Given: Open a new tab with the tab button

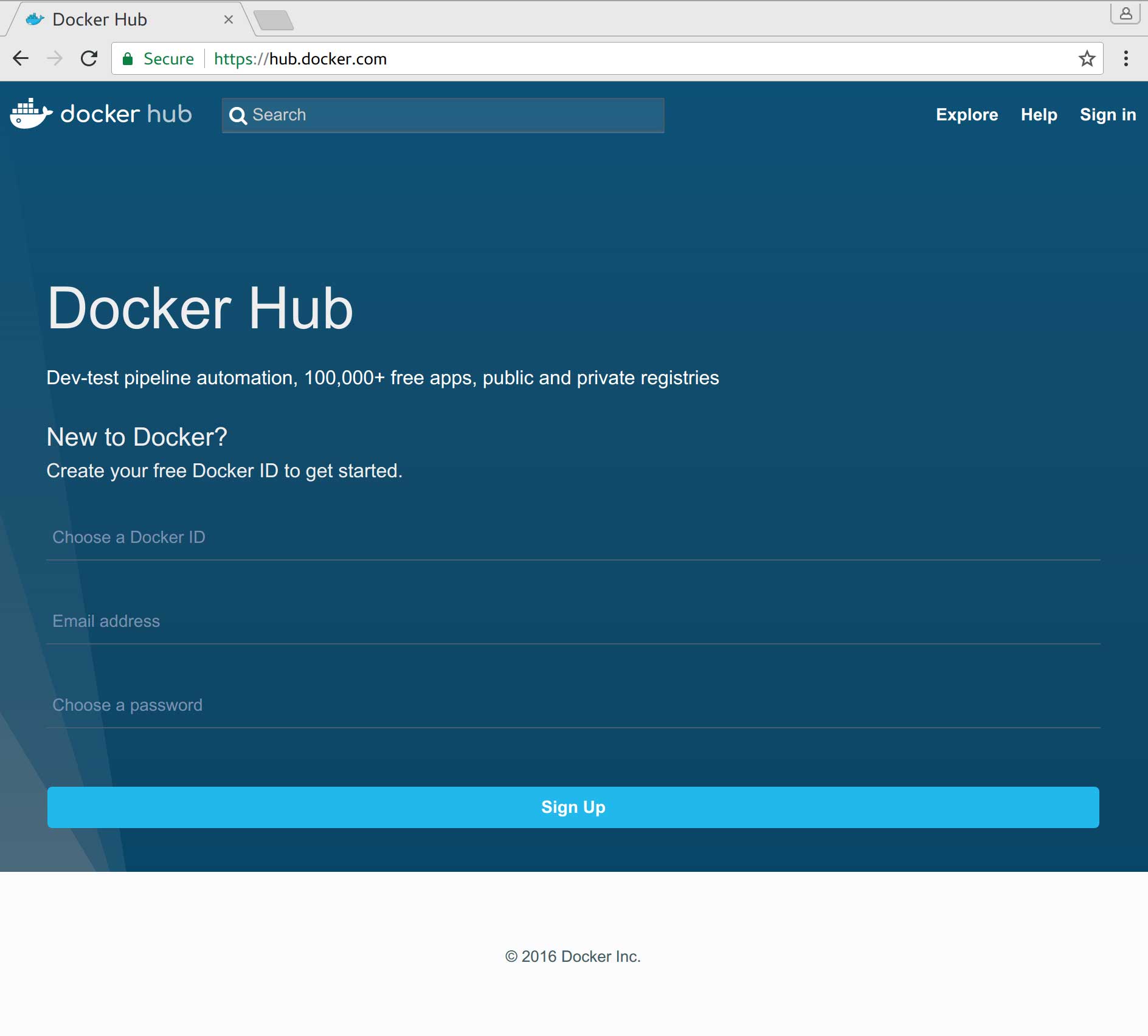Looking at the screenshot, I should 274,20.
